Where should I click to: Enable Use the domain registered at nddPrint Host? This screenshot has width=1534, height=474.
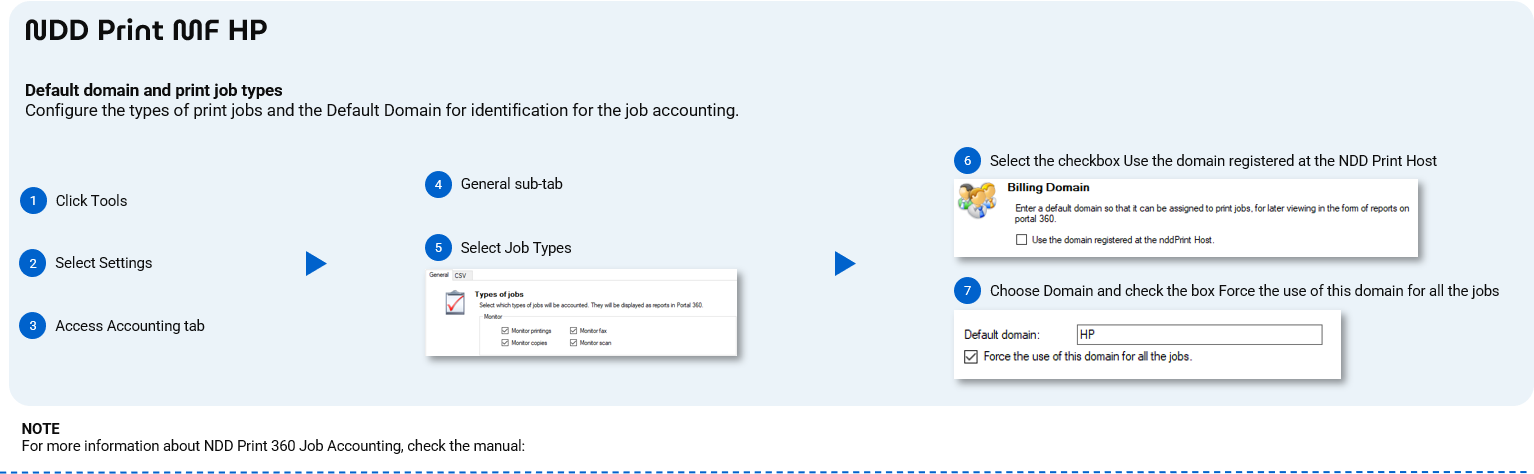pos(1021,240)
